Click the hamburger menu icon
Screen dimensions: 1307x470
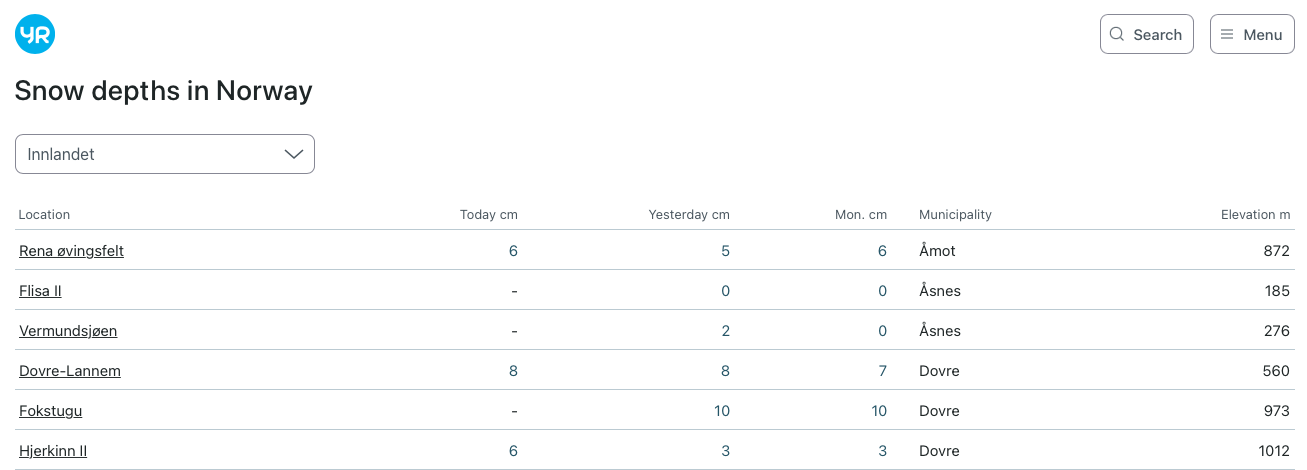point(1227,34)
